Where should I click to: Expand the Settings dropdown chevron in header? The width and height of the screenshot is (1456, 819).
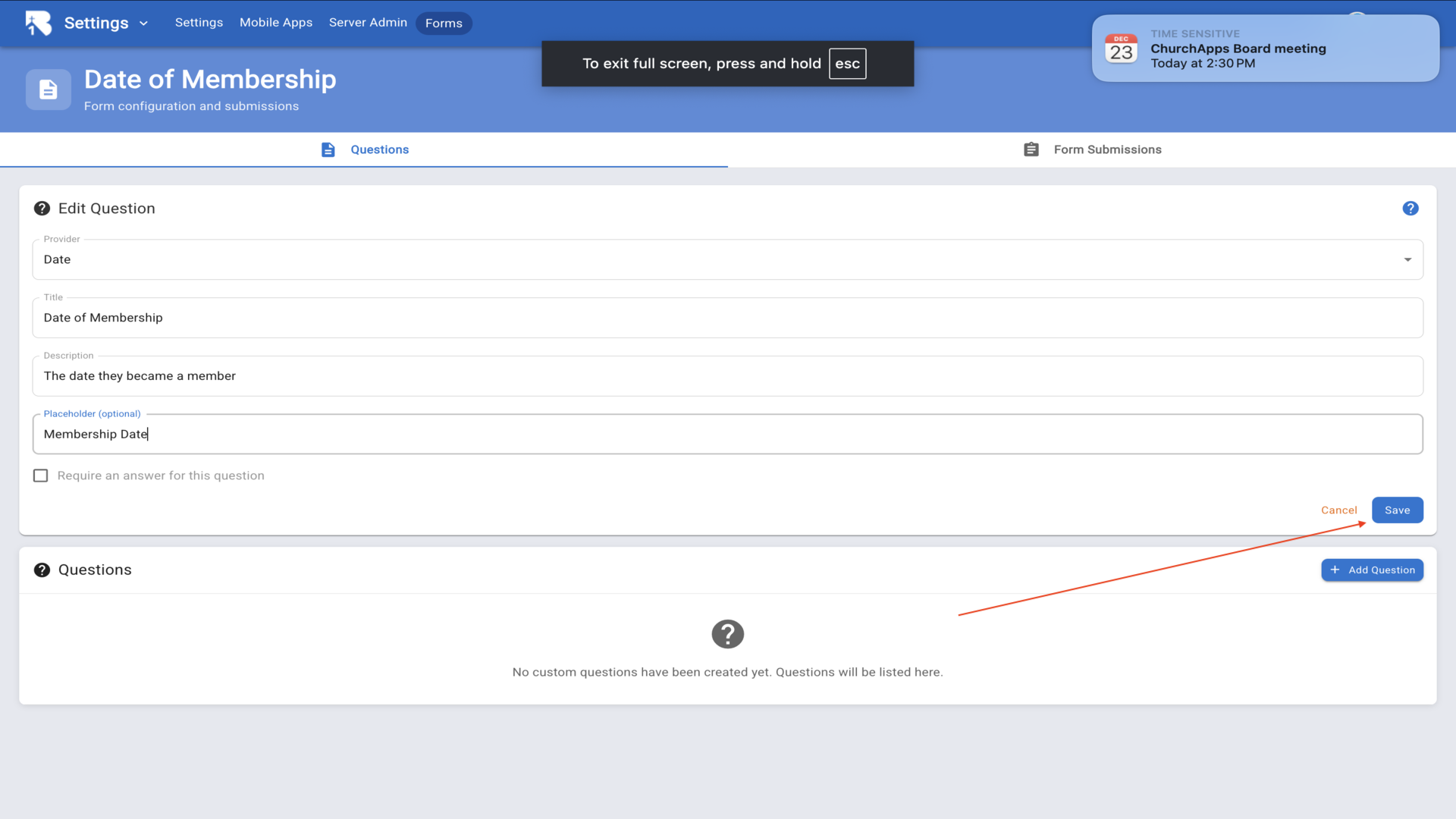143,24
